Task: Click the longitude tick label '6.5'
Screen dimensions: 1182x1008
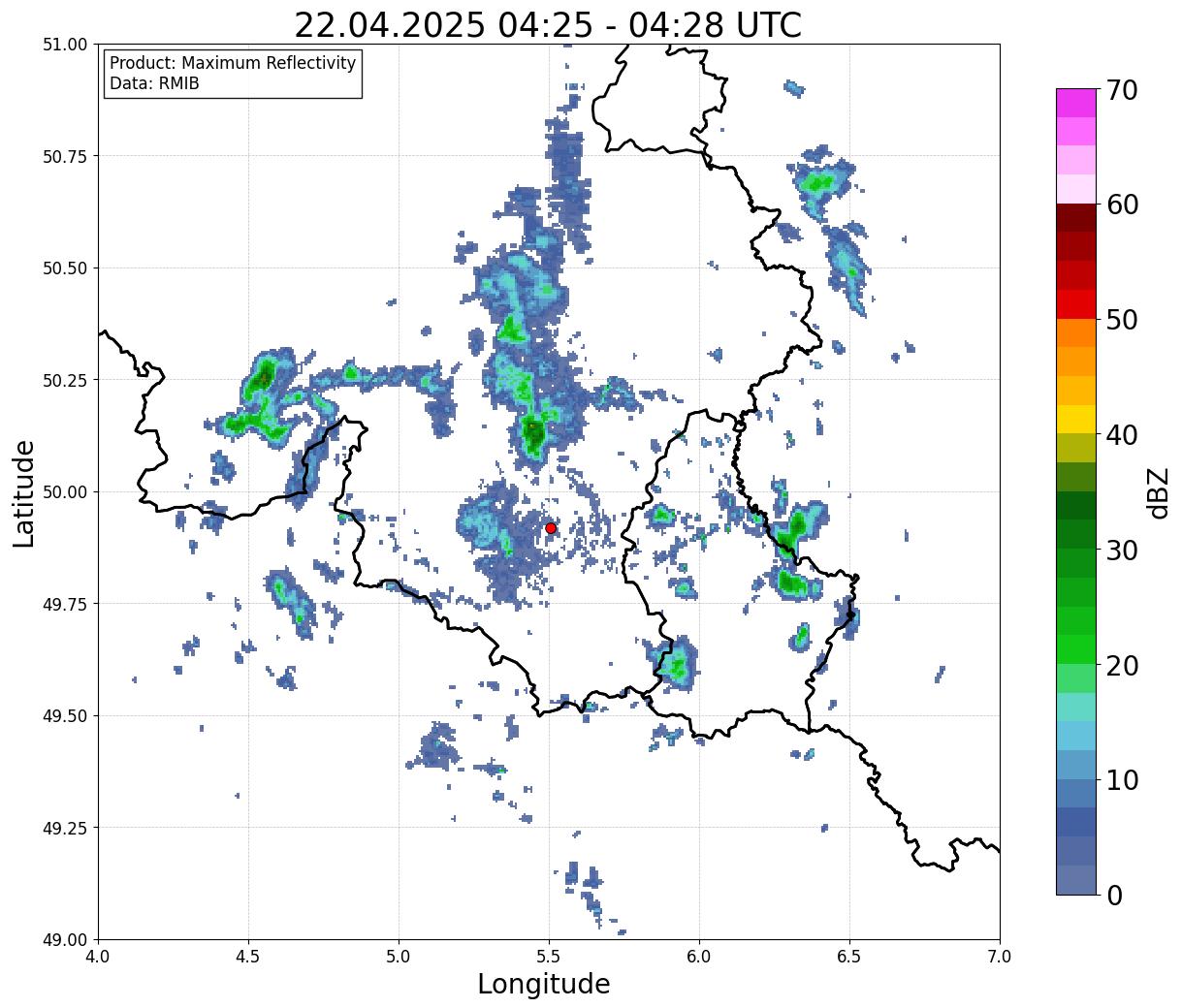Action: (849, 957)
